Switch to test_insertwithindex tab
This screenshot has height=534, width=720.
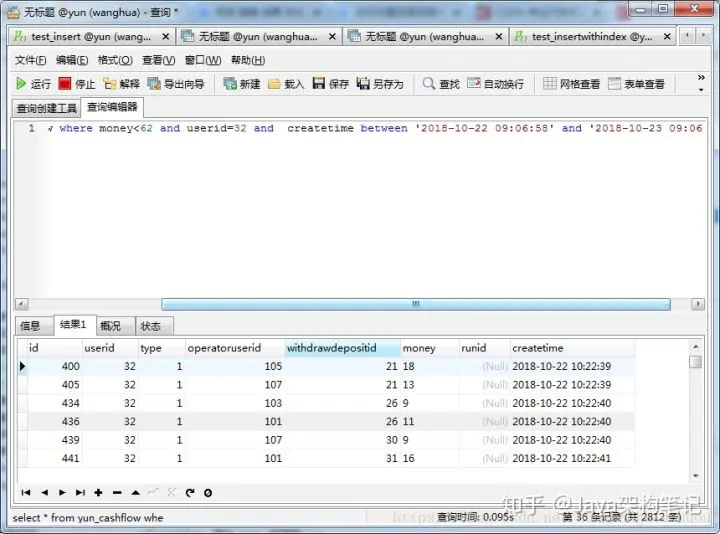point(591,36)
